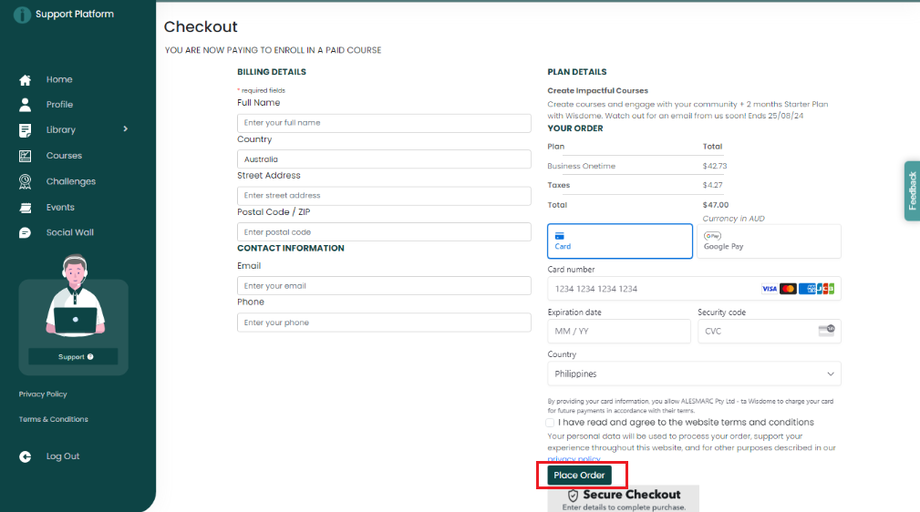Image resolution: width=920 pixels, height=512 pixels.
Task: Click the Support button under avatar
Action: (x=73, y=357)
